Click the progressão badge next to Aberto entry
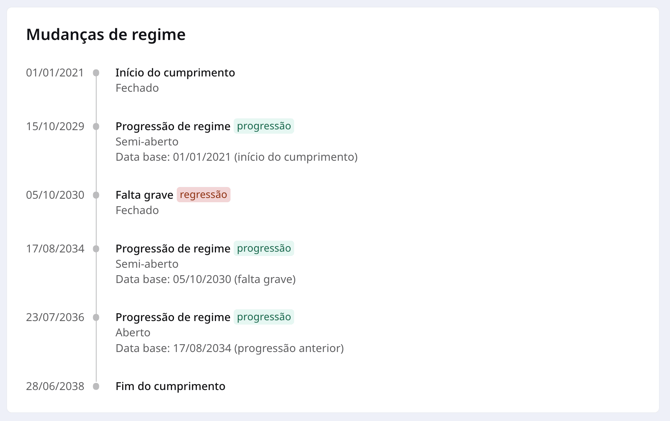The width and height of the screenshot is (670, 421). pos(264,317)
